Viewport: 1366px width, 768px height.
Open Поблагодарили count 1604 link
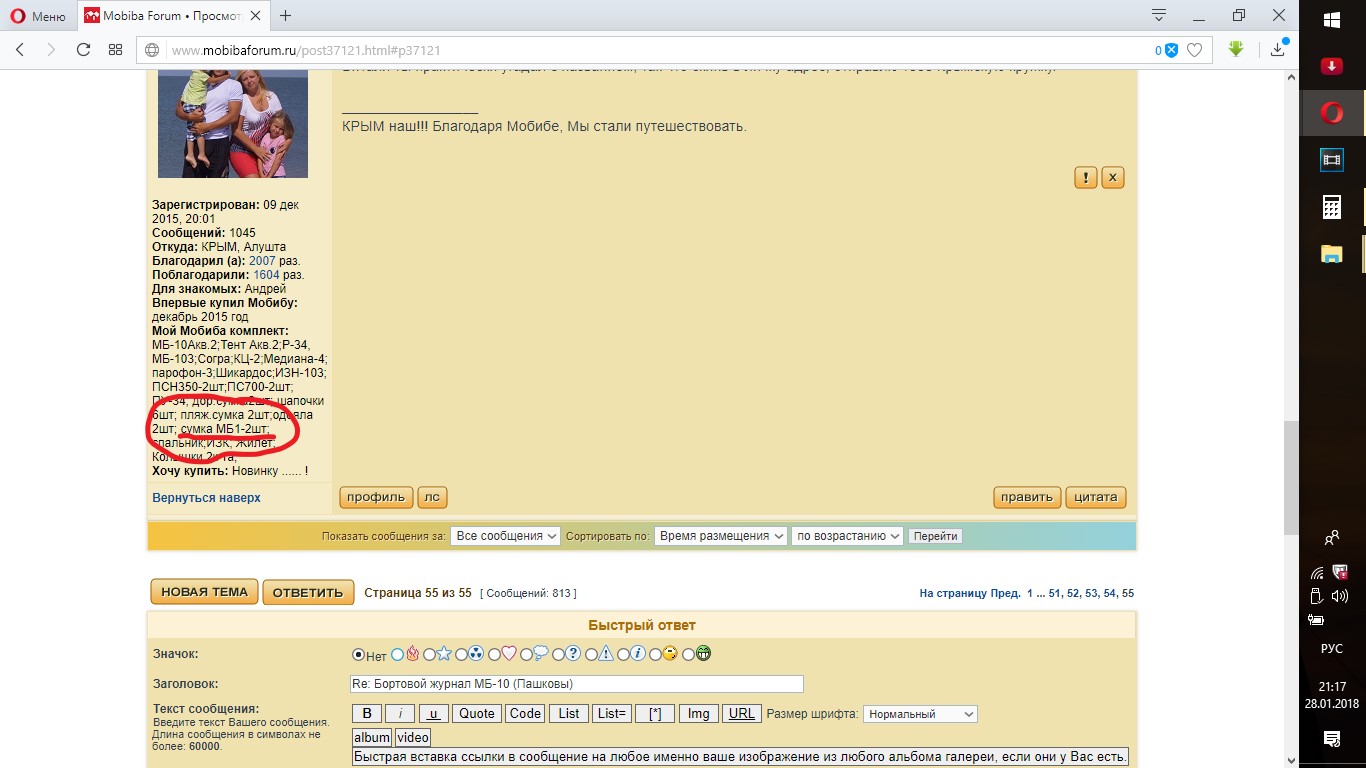[x=266, y=275]
